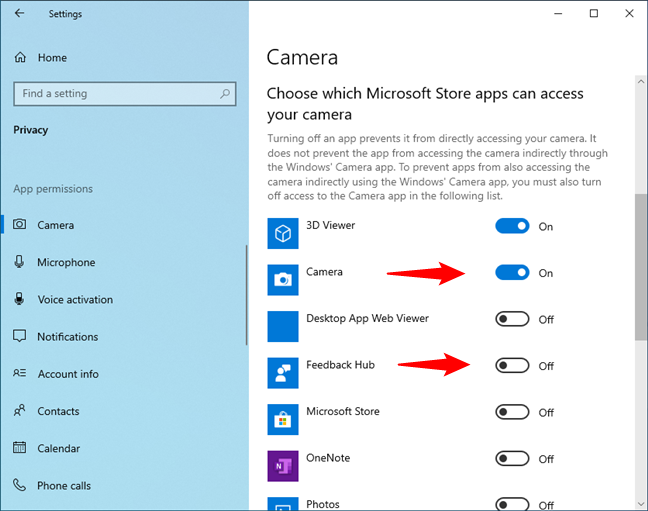648x511 pixels.
Task: Click the Camera sidebar icon
Action: coord(19,224)
